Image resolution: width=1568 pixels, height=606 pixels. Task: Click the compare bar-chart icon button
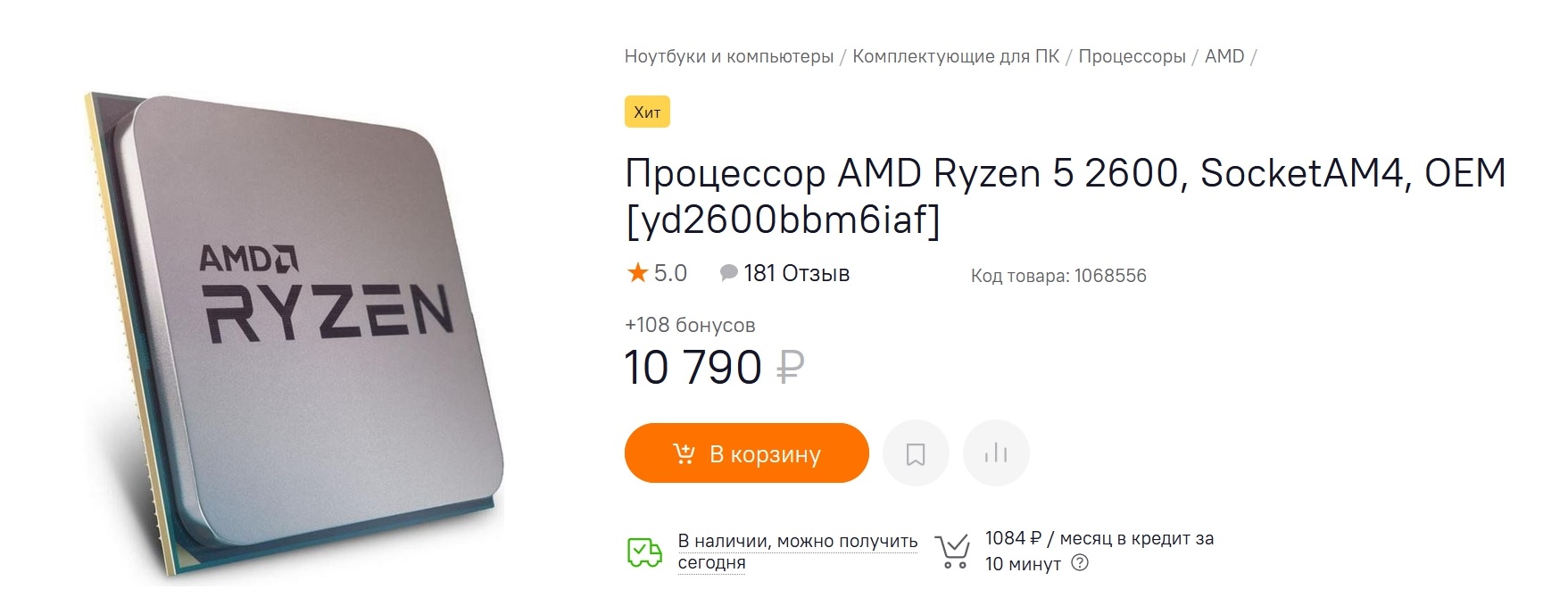pos(996,453)
